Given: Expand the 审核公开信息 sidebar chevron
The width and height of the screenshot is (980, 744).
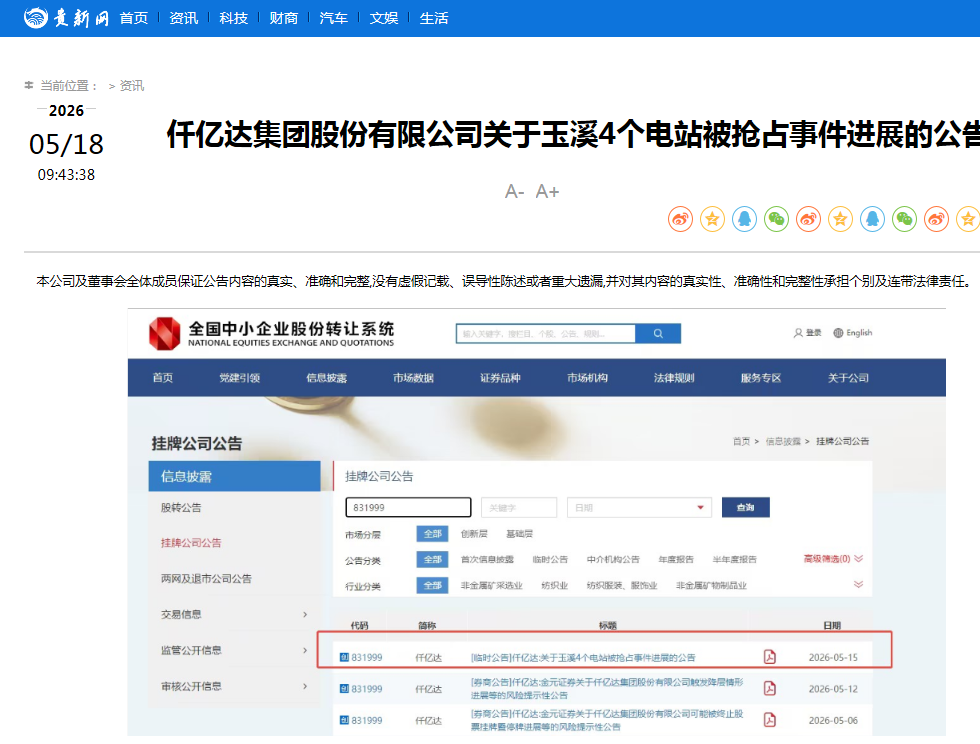Looking at the screenshot, I should coord(305,686).
